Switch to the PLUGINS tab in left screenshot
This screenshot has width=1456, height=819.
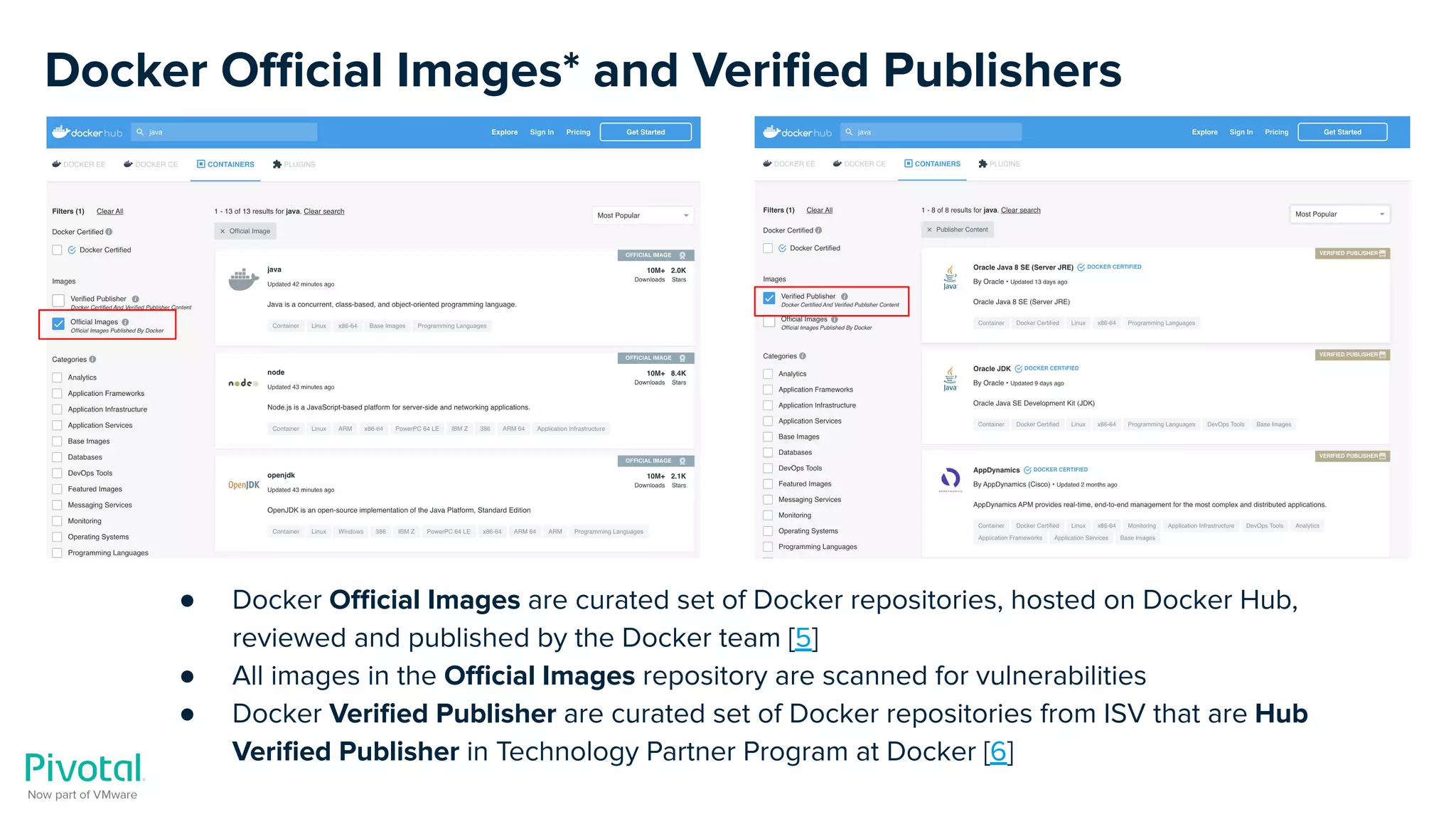(x=294, y=164)
